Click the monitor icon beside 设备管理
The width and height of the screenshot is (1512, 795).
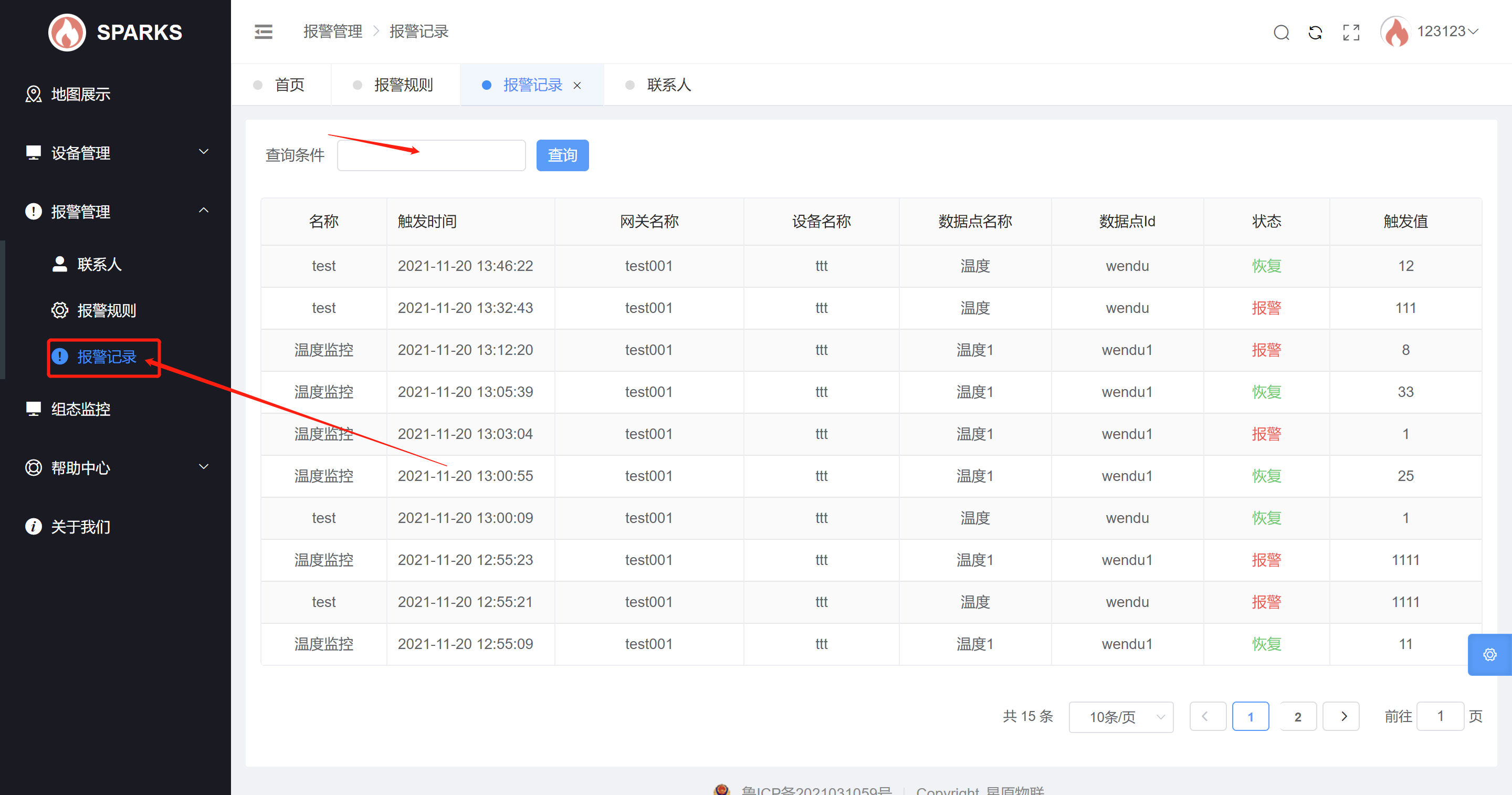34,153
